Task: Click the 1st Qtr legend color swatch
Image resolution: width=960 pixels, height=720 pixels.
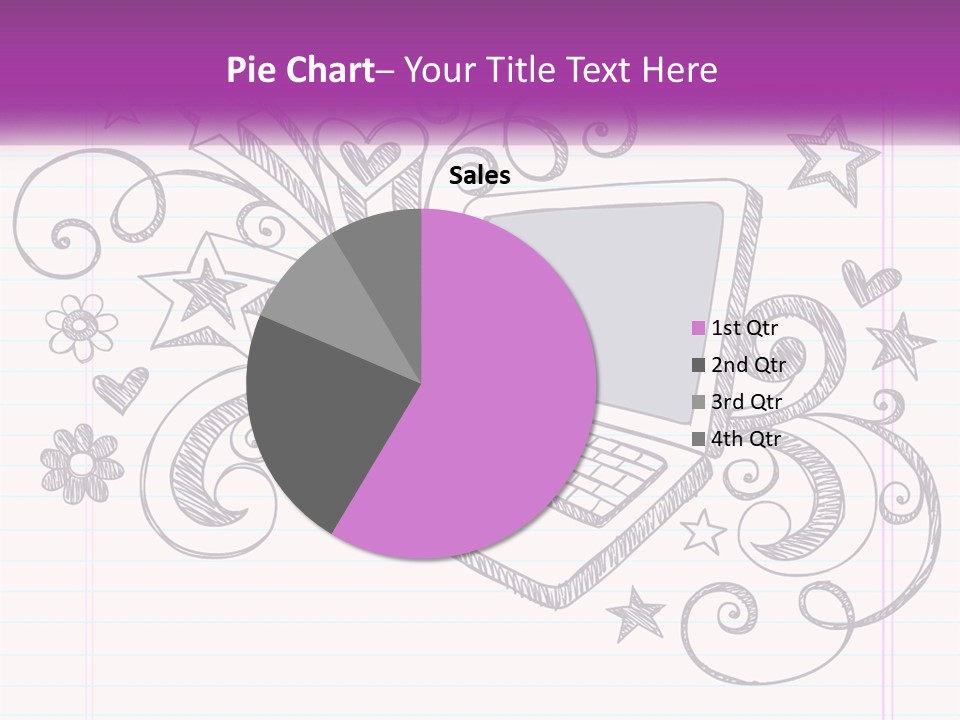Action: pos(698,328)
